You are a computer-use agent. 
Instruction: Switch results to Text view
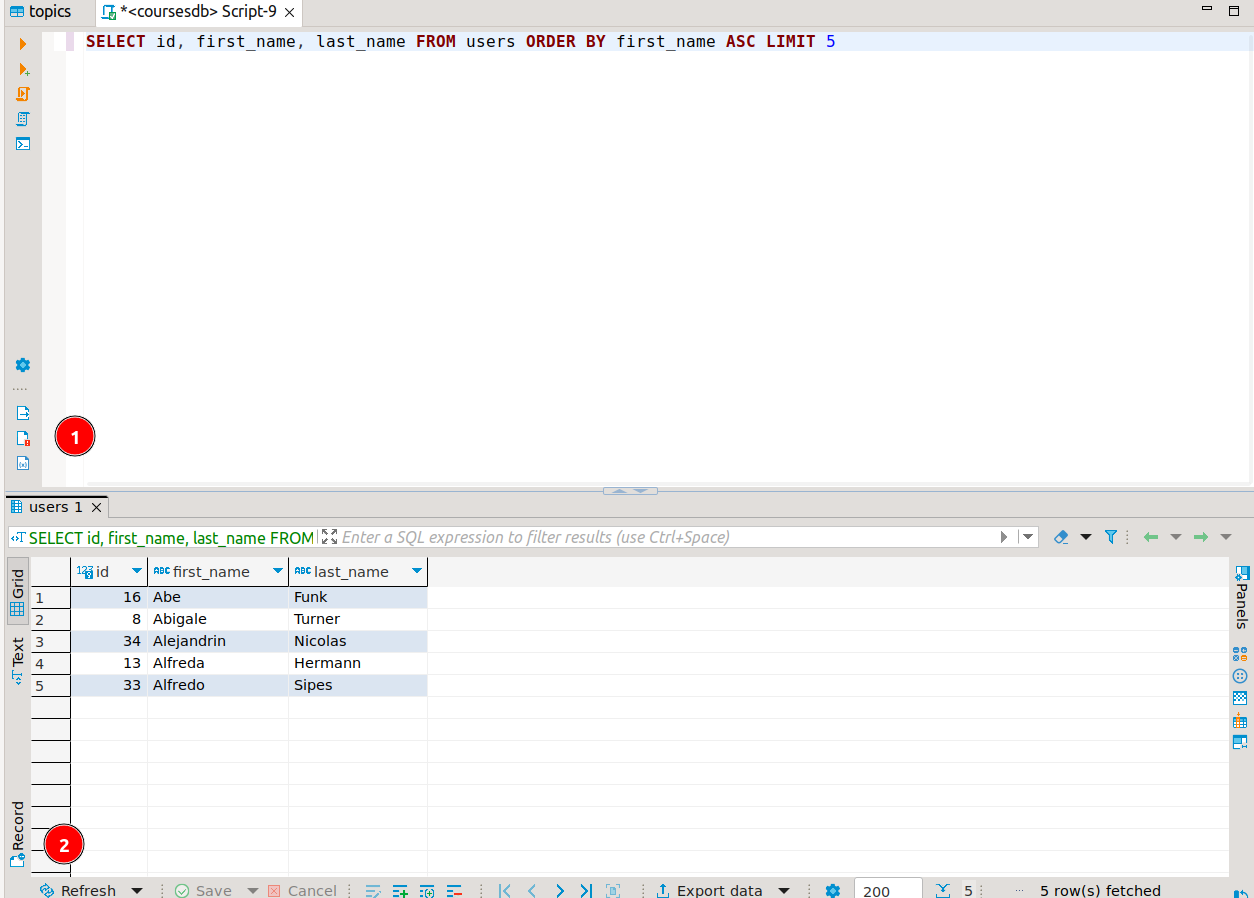(17, 660)
